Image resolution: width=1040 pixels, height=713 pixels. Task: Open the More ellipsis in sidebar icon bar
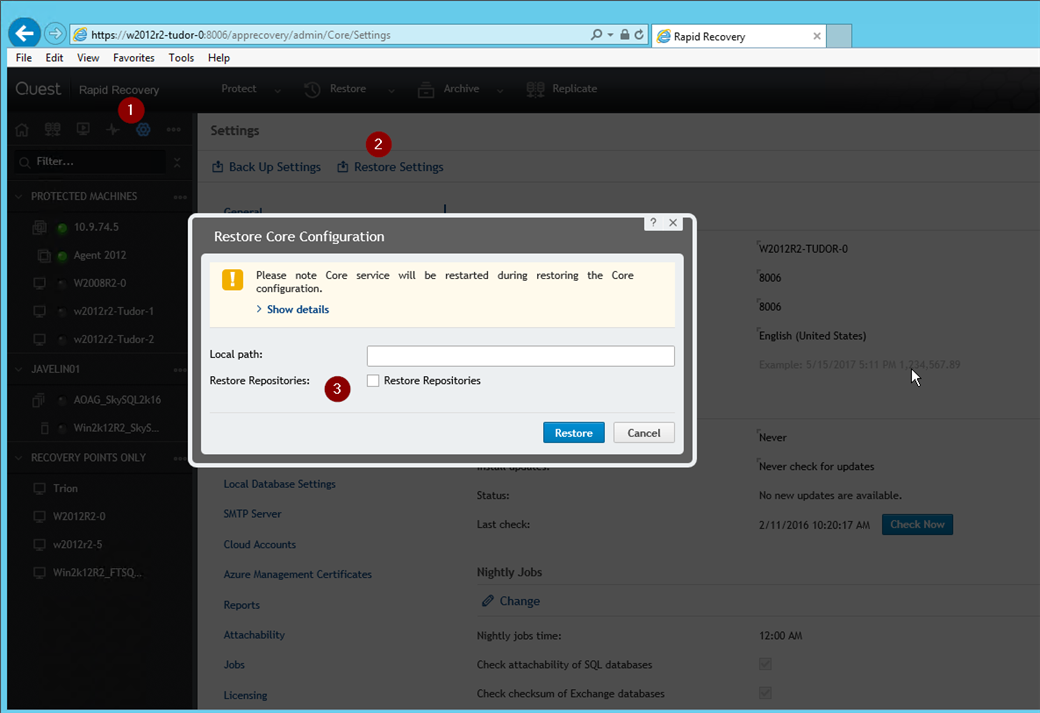pos(174,130)
